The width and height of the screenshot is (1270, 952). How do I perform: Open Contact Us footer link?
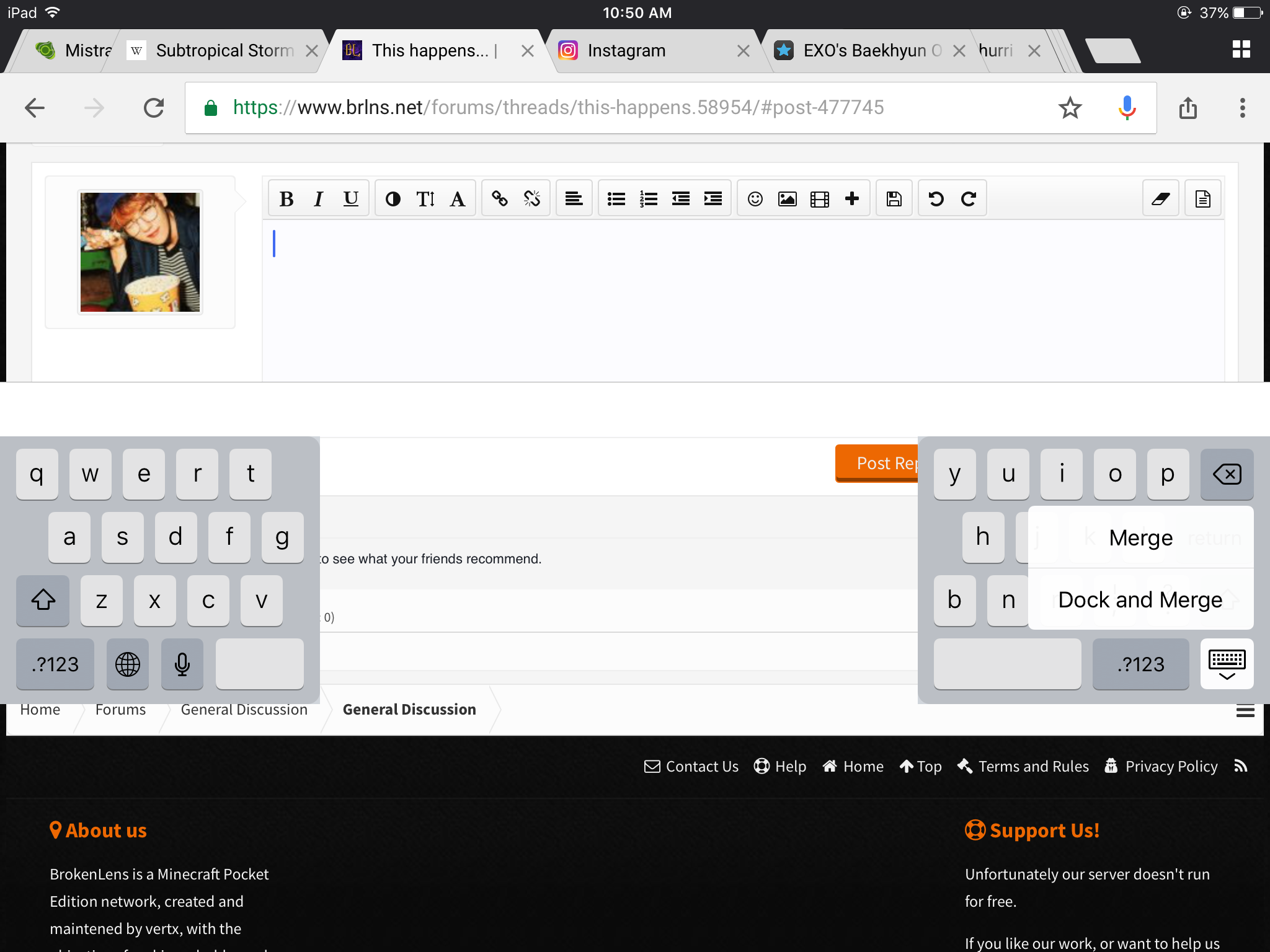coord(691,767)
